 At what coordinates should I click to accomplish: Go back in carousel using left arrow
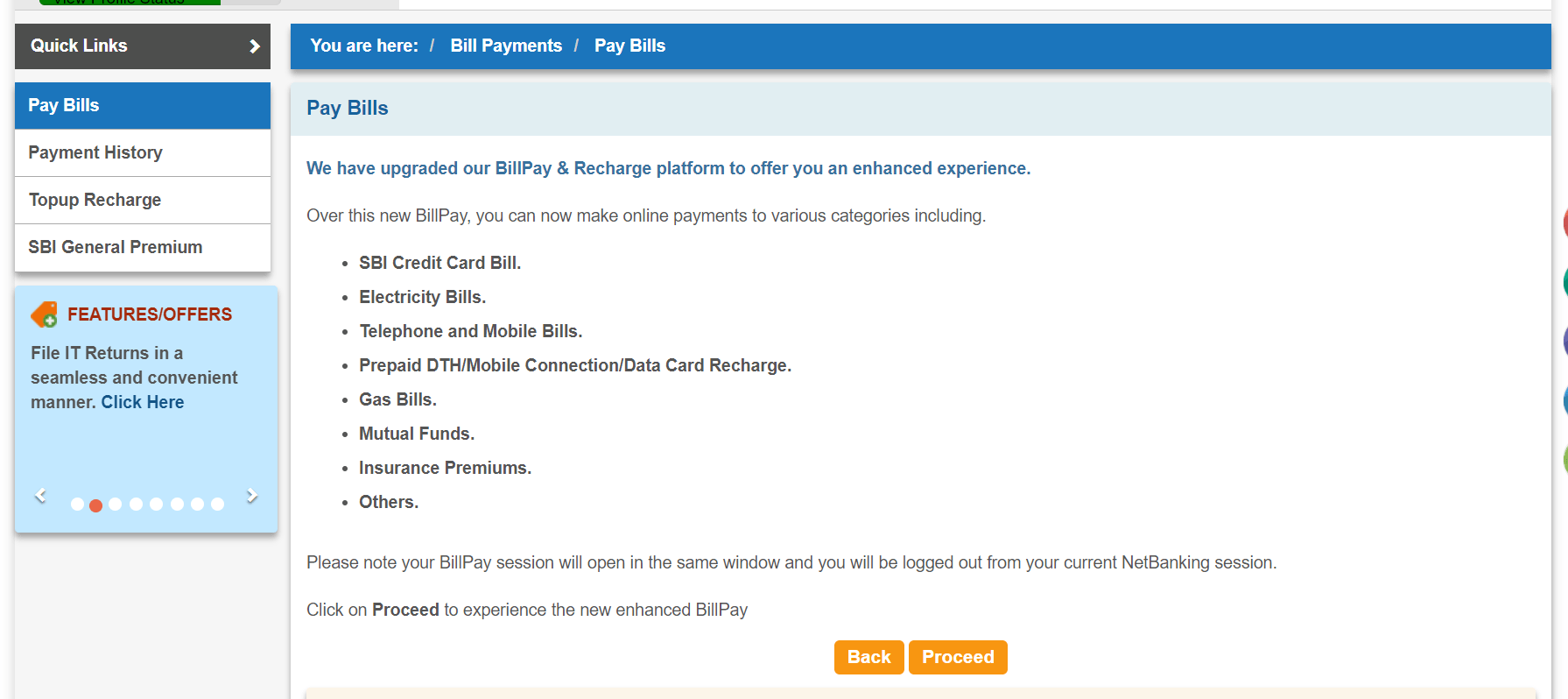pyautogui.click(x=41, y=495)
